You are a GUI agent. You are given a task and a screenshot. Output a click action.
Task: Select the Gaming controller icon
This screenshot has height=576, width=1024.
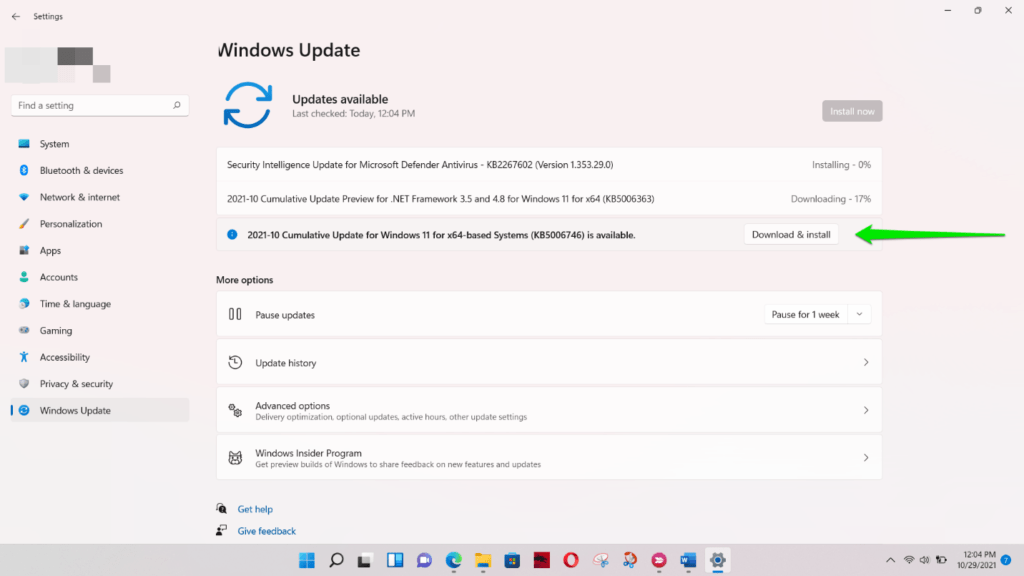click(x=23, y=330)
